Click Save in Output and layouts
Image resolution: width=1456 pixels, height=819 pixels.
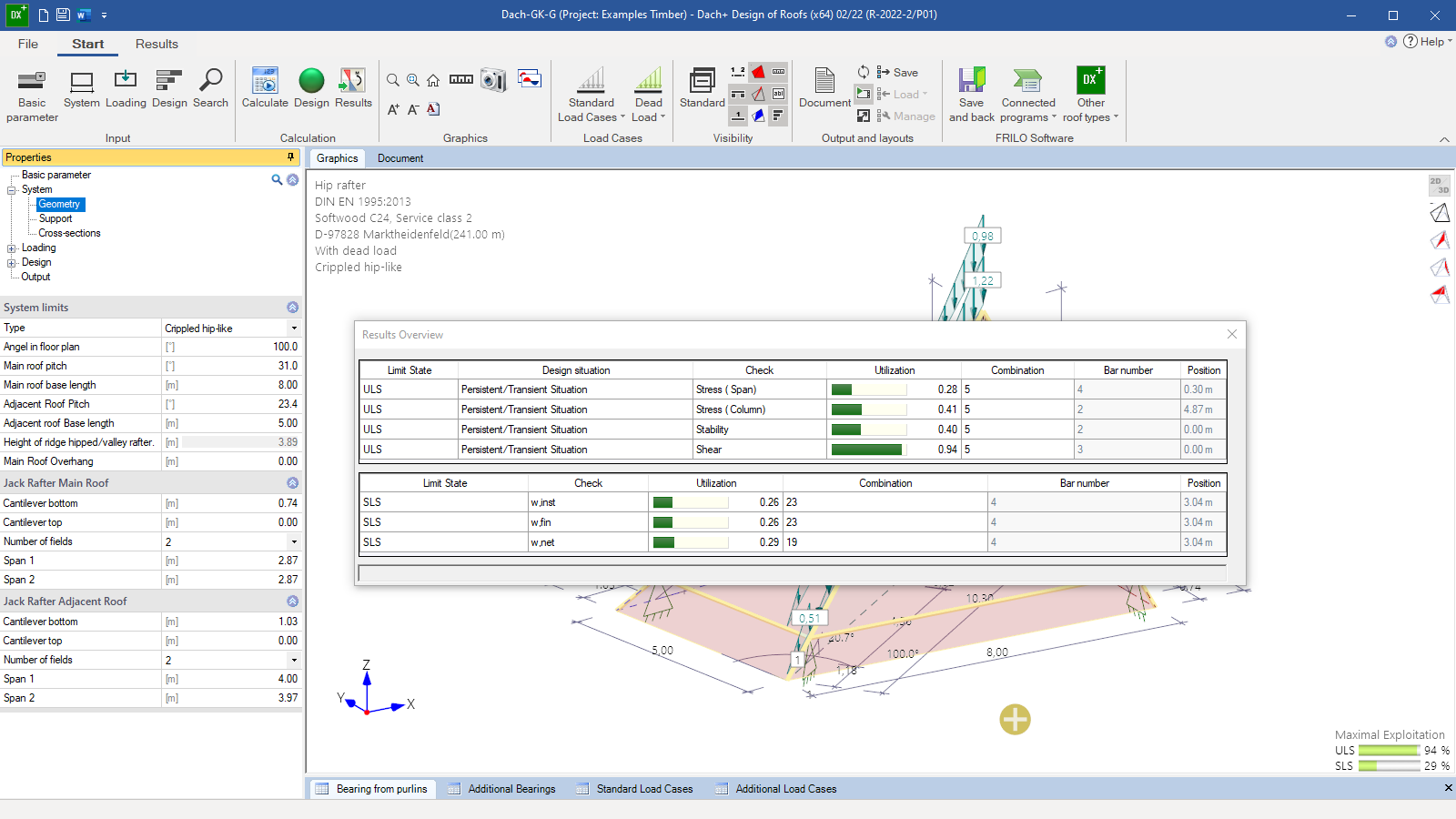[897, 72]
